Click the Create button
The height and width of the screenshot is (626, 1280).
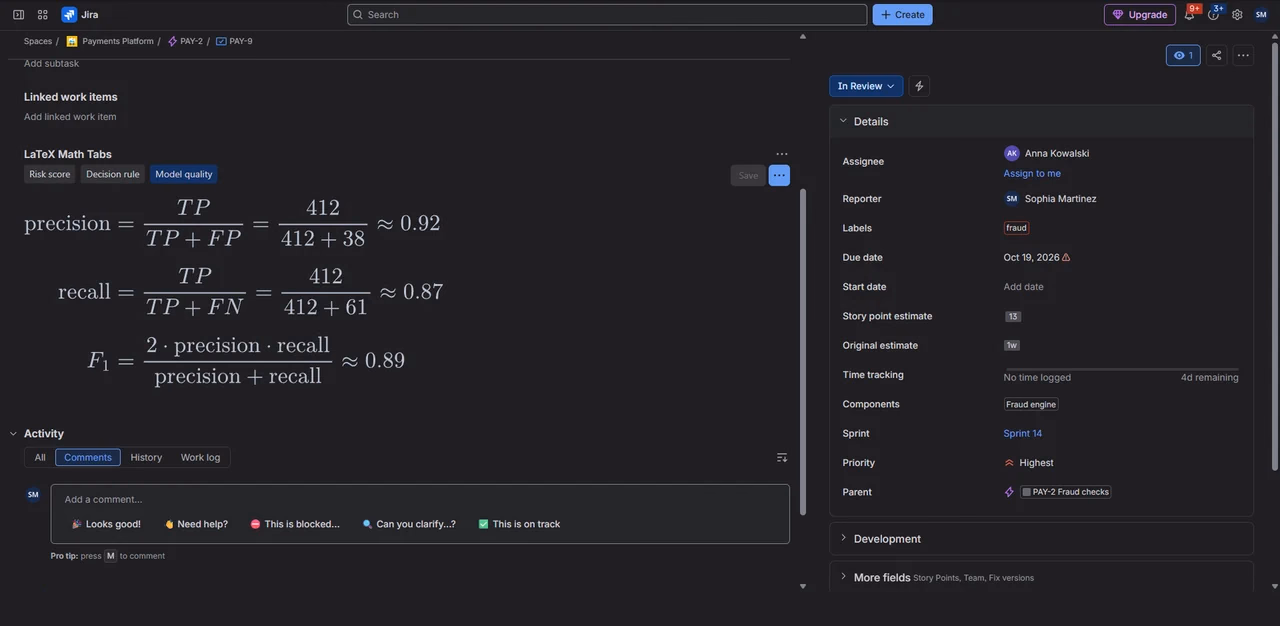[902, 15]
